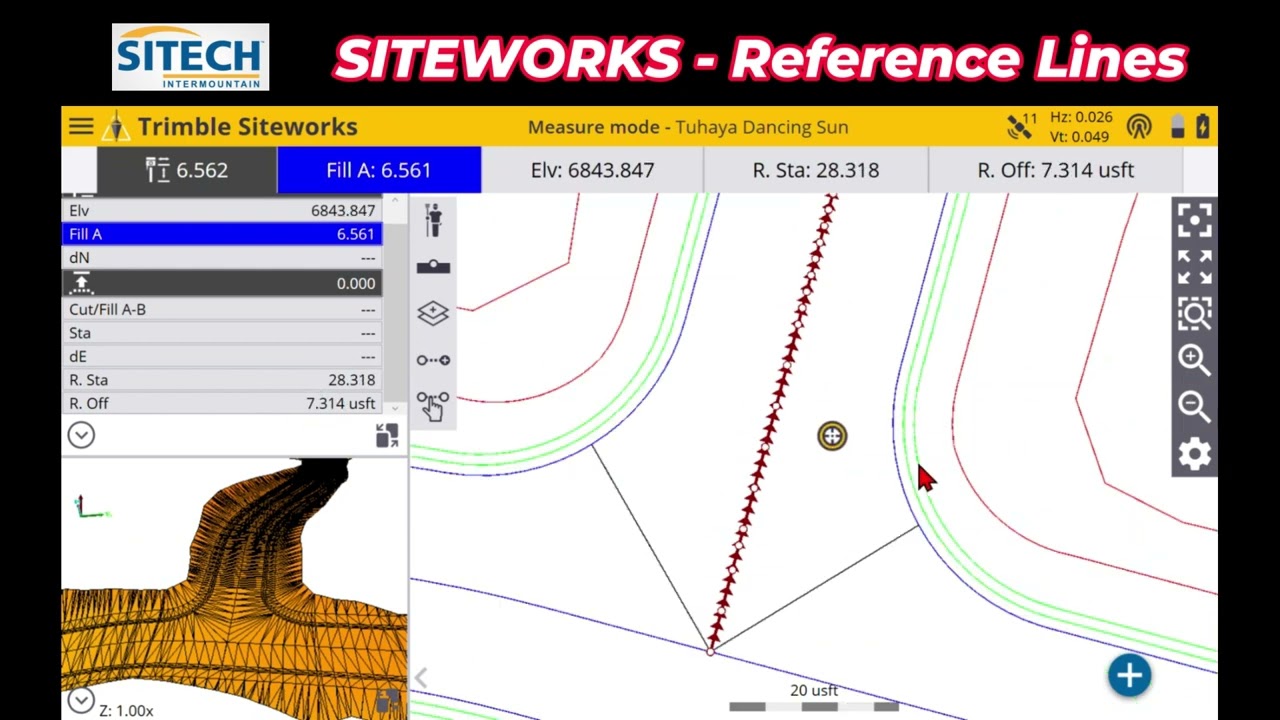Viewport: 1280px width, 720px height.
Task: Check the receiver battery icon
Action: tap(1177, 126)
